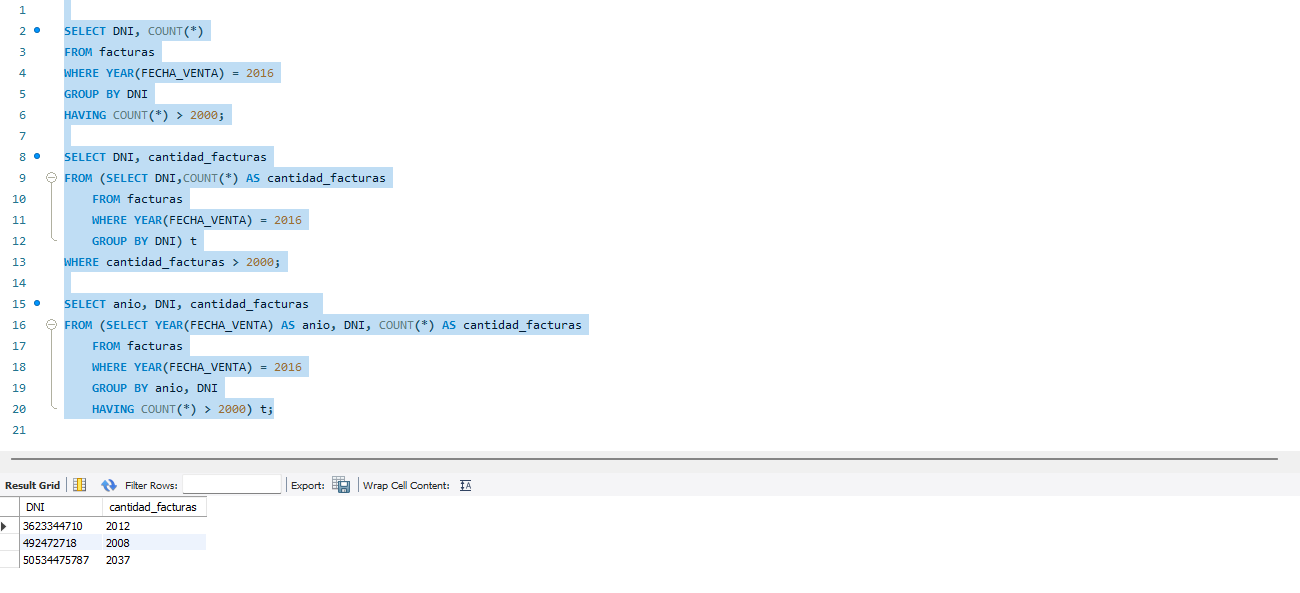Viewport: 1300px width, 593px height.
Task: Select the cell with value 2008
Action: tap(154, 543)
